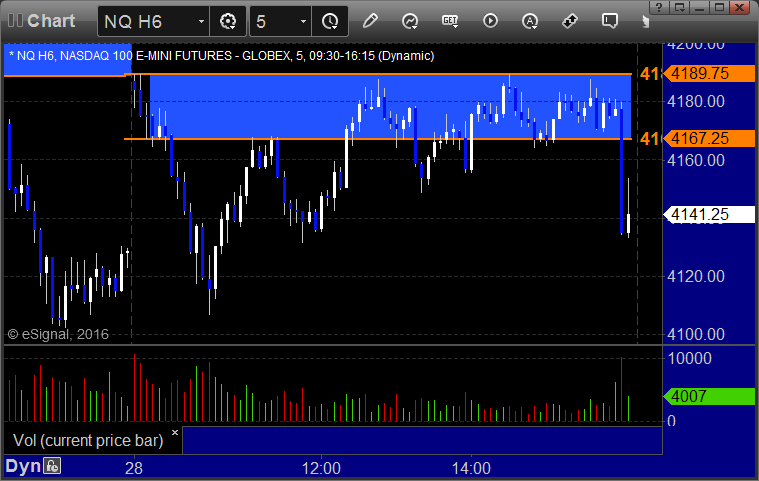Click the hand icon at the toolbar's right end

[645, 21]
